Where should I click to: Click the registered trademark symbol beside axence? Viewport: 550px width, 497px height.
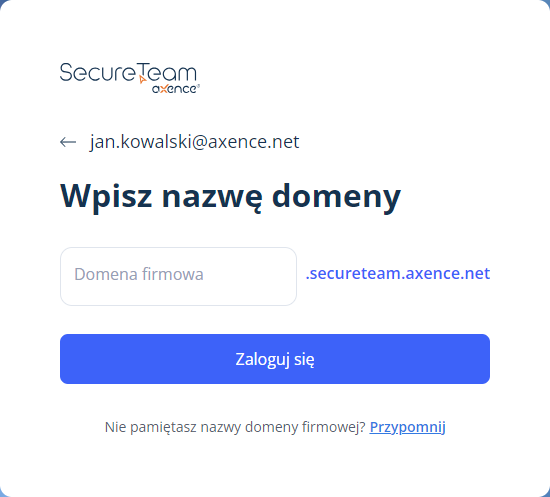click(x=198, y=86)
